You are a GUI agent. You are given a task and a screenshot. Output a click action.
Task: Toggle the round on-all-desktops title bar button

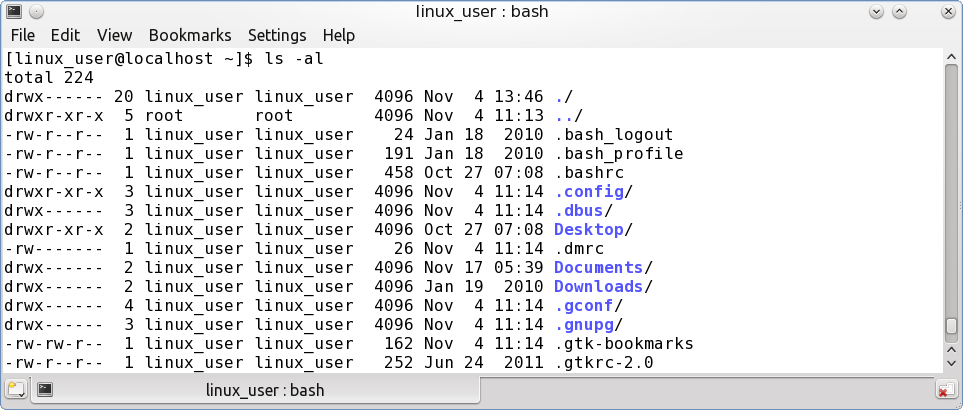(x=36, y=11)
